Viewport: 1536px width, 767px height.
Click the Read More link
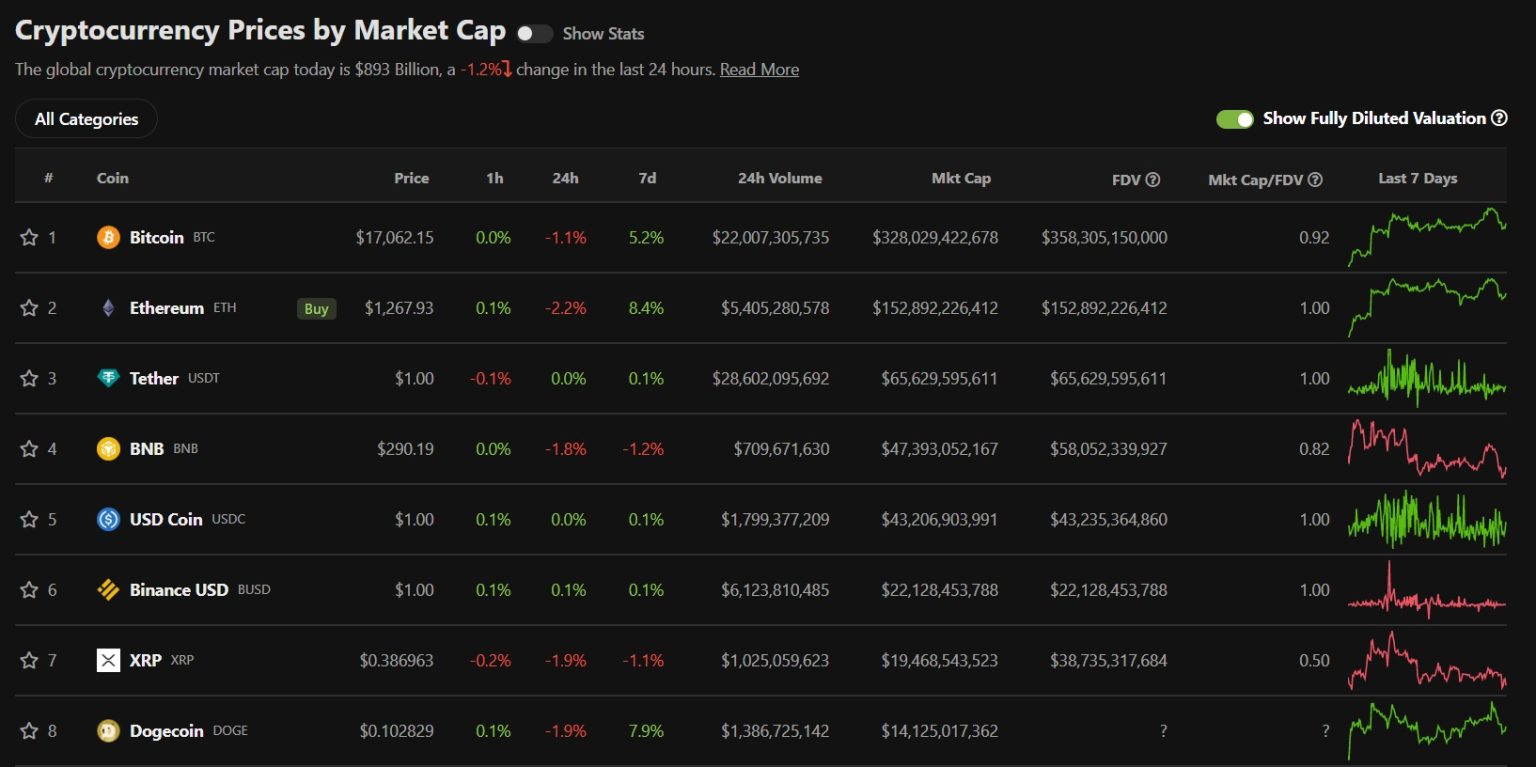[759, 69]
